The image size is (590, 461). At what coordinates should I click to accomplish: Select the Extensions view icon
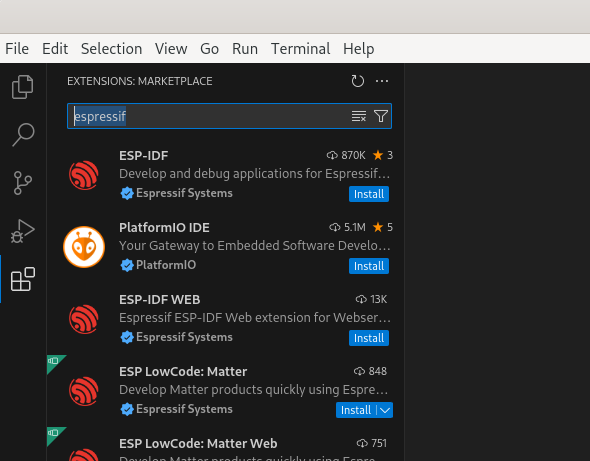point(23,279)
